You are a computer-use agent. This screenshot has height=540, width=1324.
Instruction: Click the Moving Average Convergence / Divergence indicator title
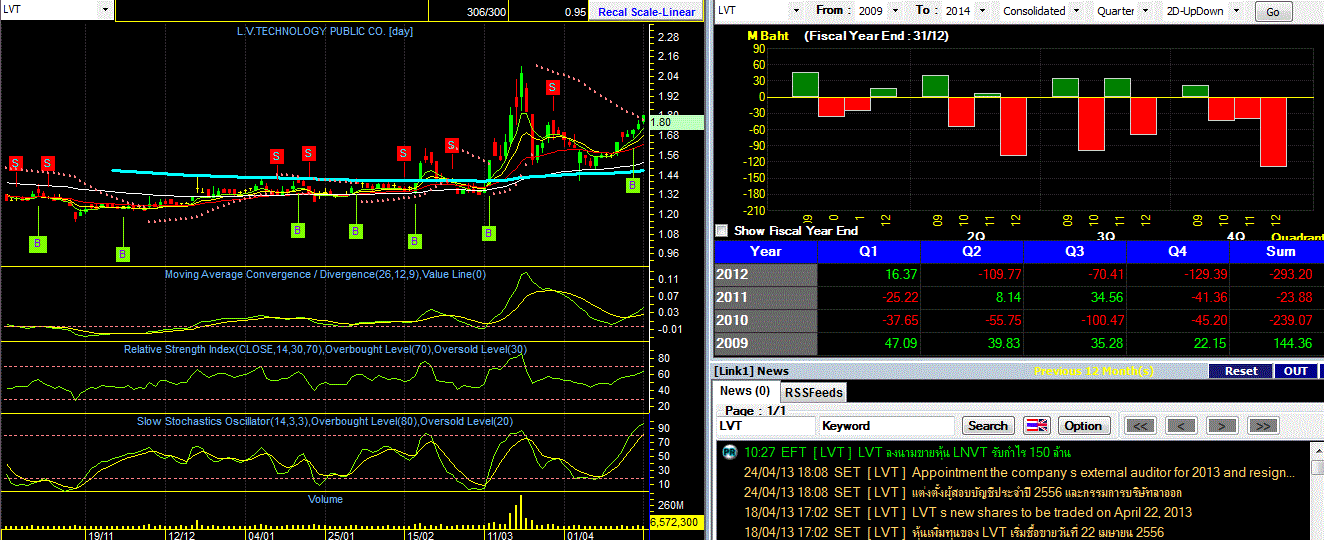click(325, 274)
